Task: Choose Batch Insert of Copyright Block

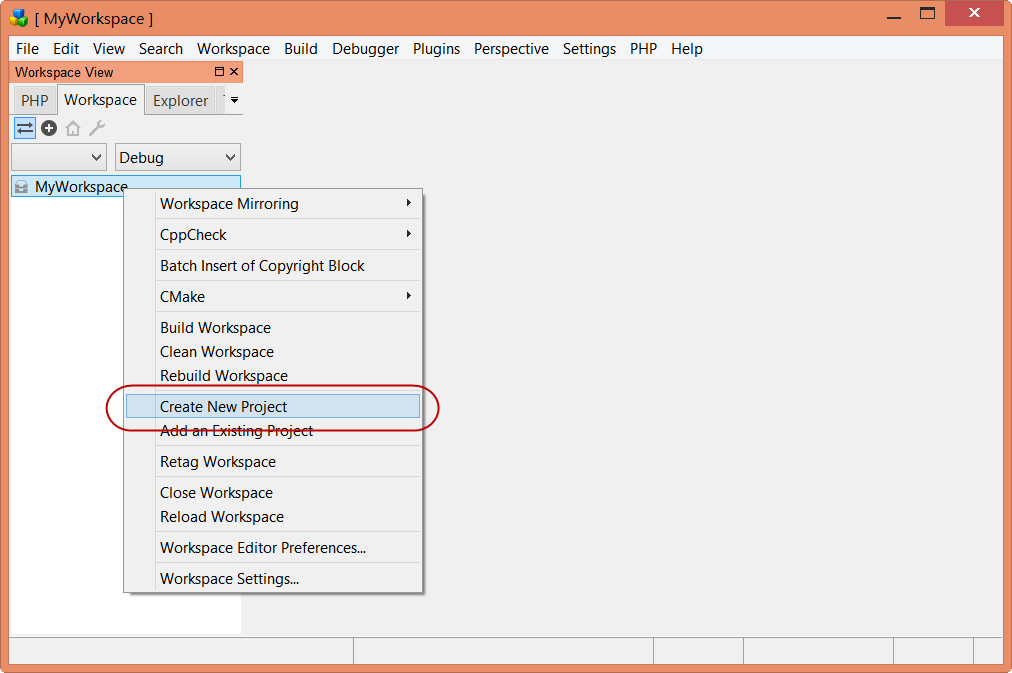Action: (x=274, y=266)
